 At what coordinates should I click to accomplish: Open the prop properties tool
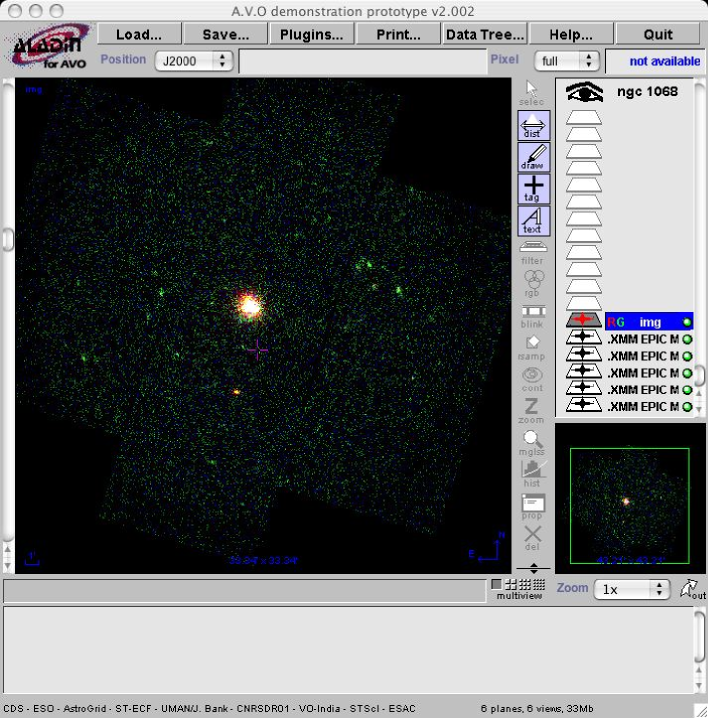(x=533, y=506)
